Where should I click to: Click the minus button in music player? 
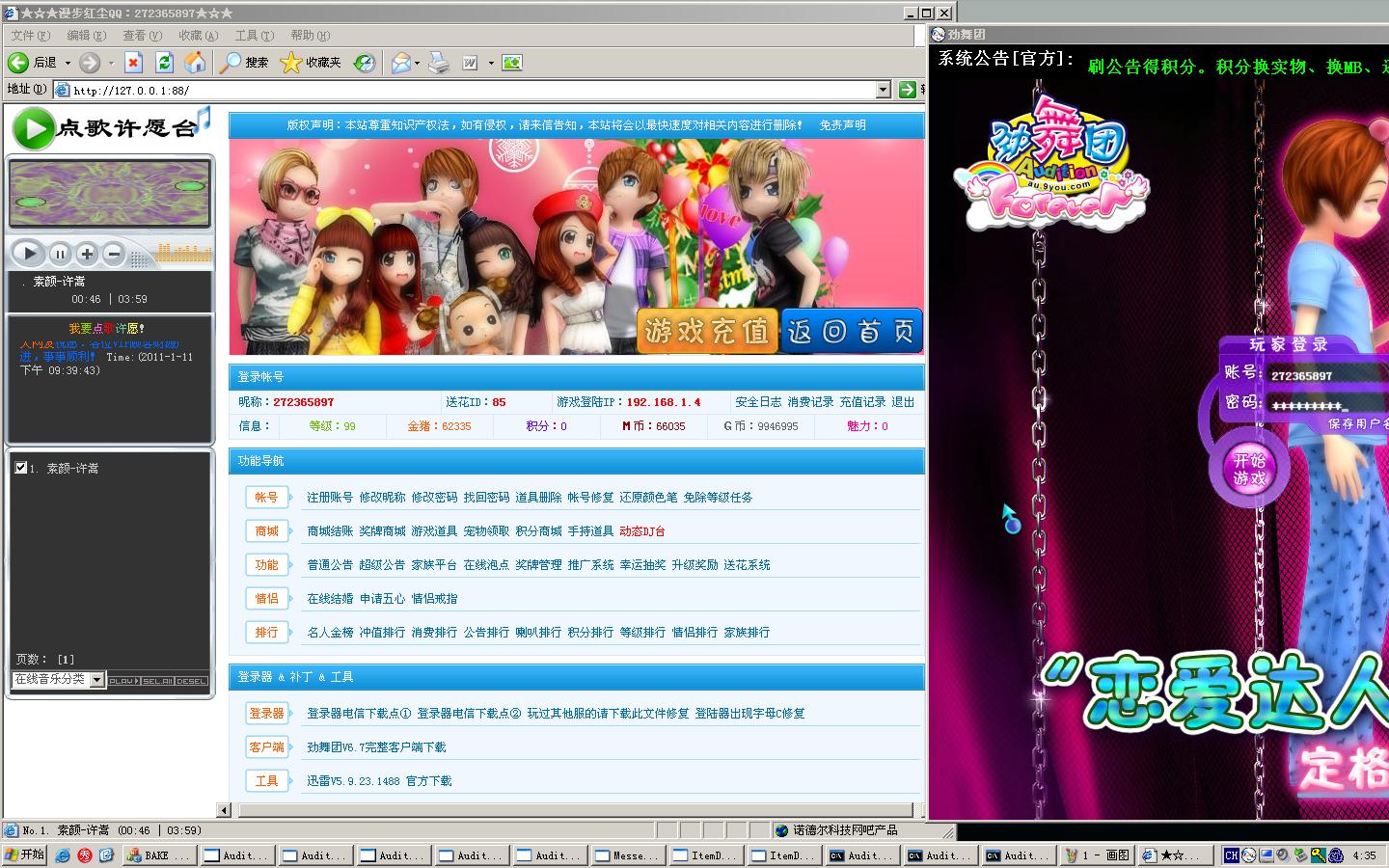(x=114, y=254)
